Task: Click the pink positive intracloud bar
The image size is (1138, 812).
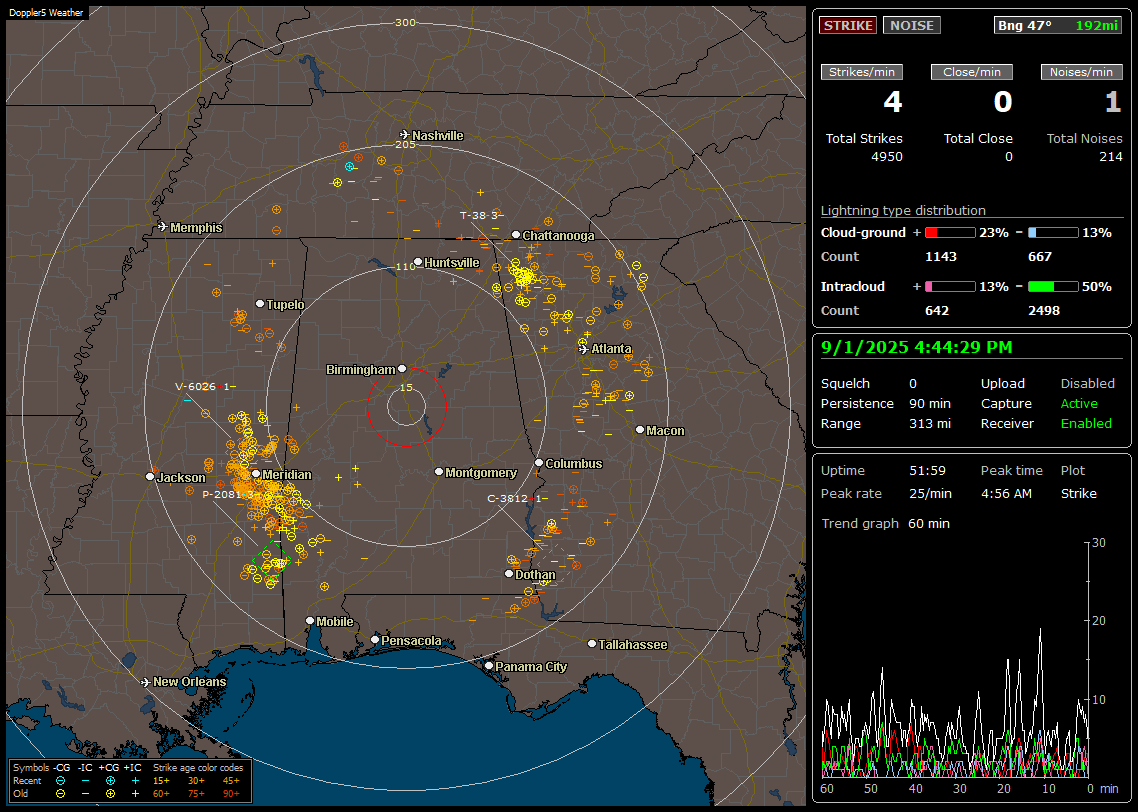Action: click(950, 287)
